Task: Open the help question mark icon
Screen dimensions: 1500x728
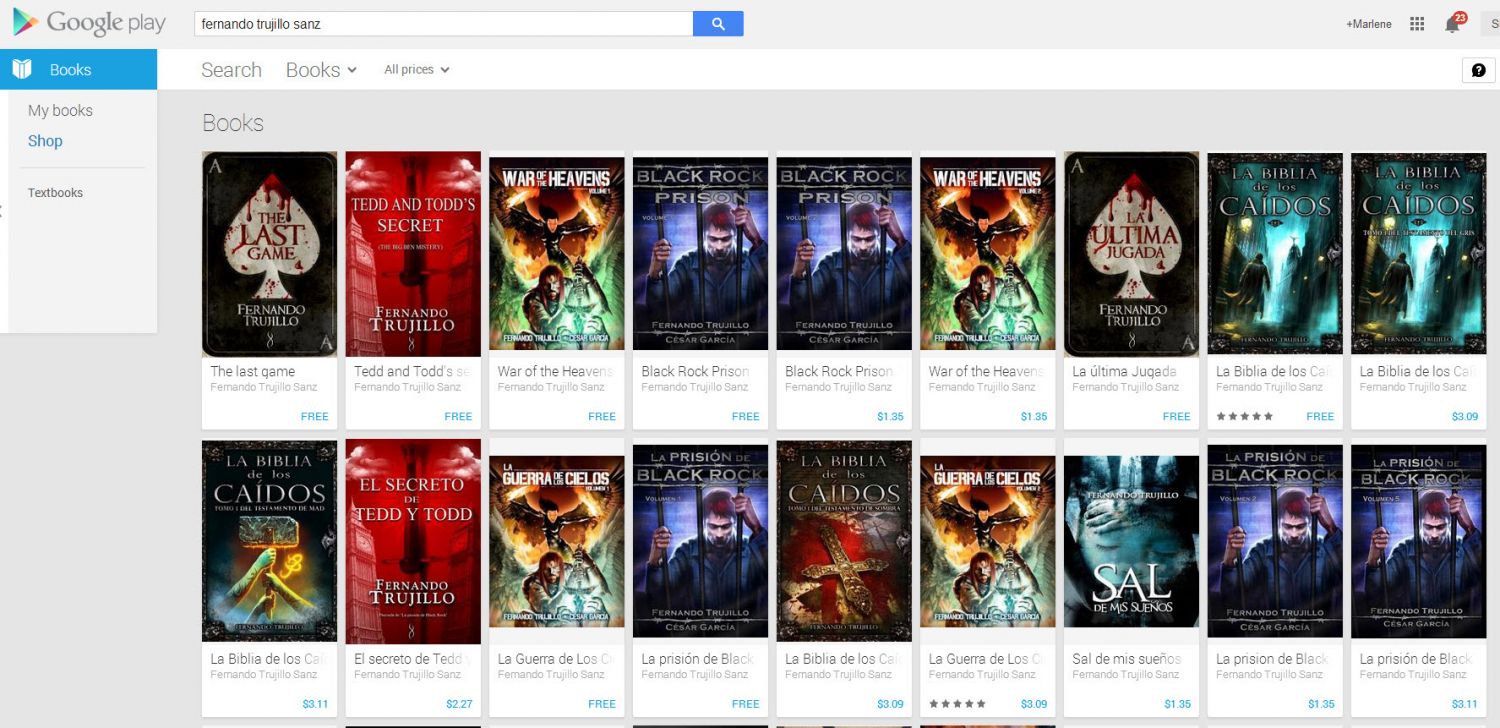Action: 1481,69
